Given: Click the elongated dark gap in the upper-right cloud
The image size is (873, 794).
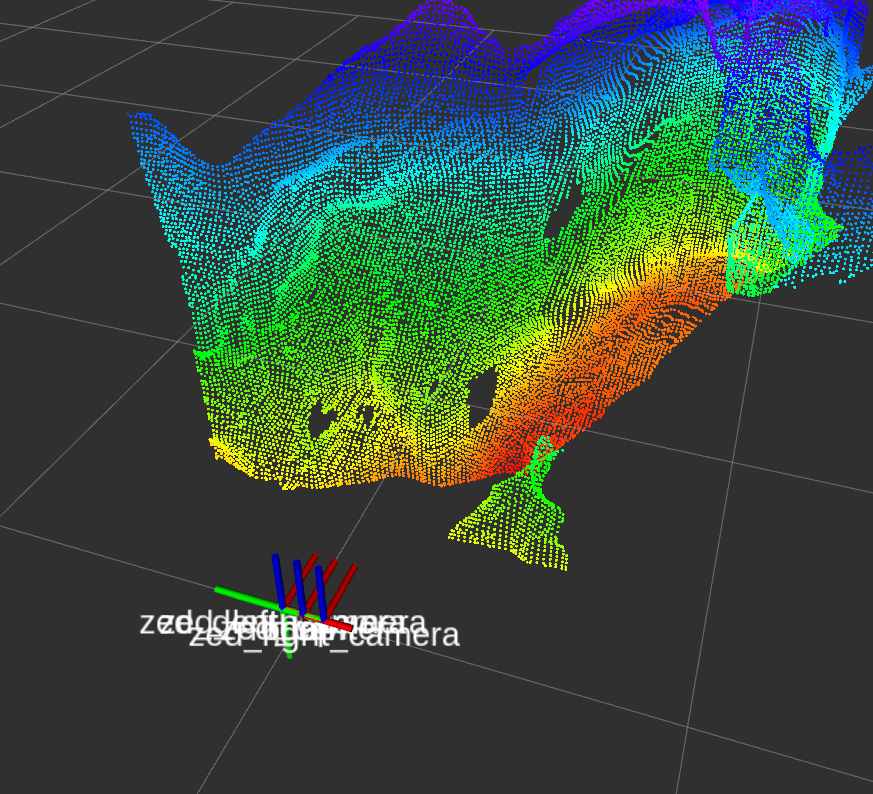Looking at the screenshot, I should pos(564,218).
